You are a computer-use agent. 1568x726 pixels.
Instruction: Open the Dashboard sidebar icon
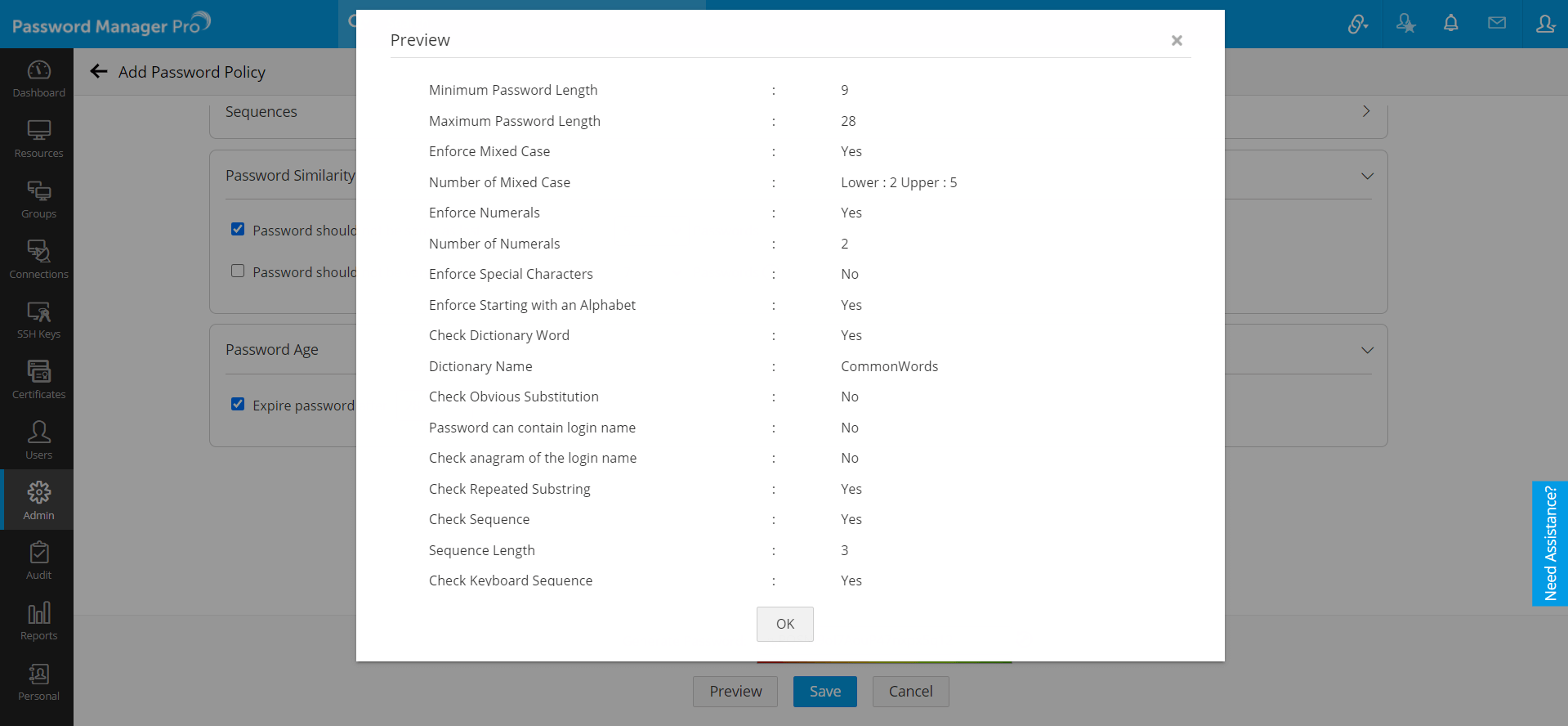38,78
